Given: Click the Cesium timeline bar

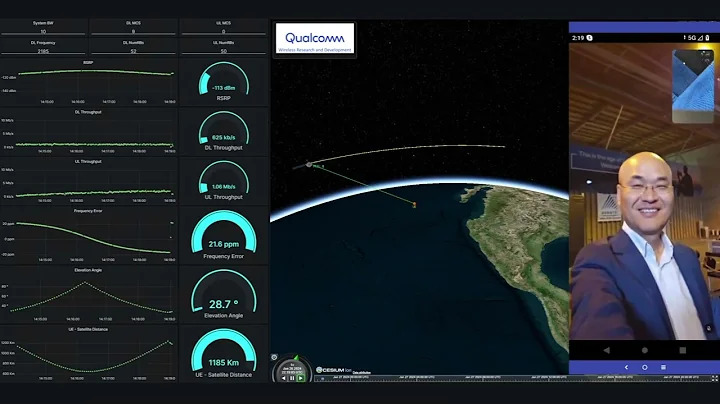Looking at the screenshot, I should click(512, 378).
